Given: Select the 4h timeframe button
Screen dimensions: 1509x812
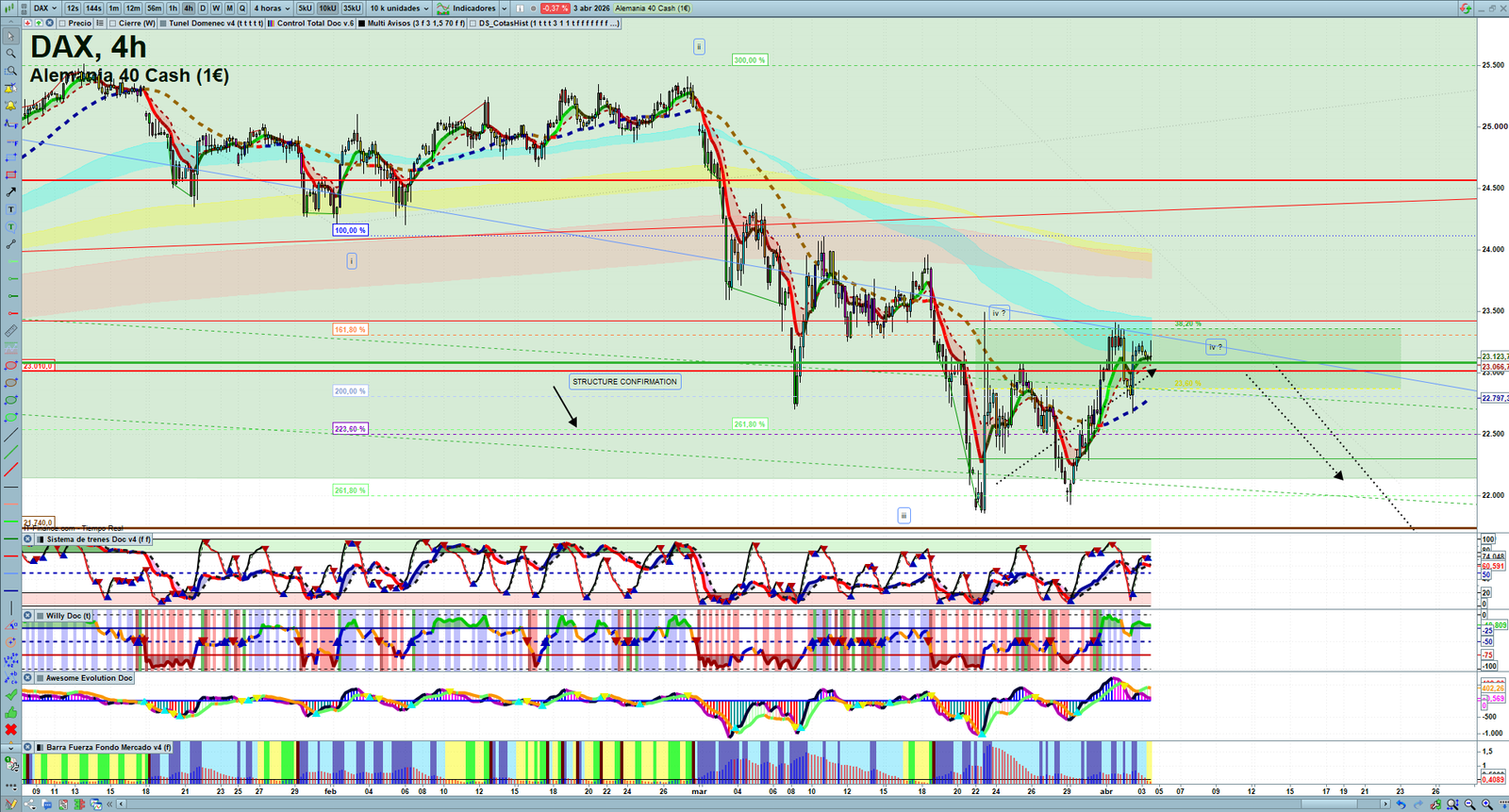Looking at the screenshot, I should (x=188, y=8).
